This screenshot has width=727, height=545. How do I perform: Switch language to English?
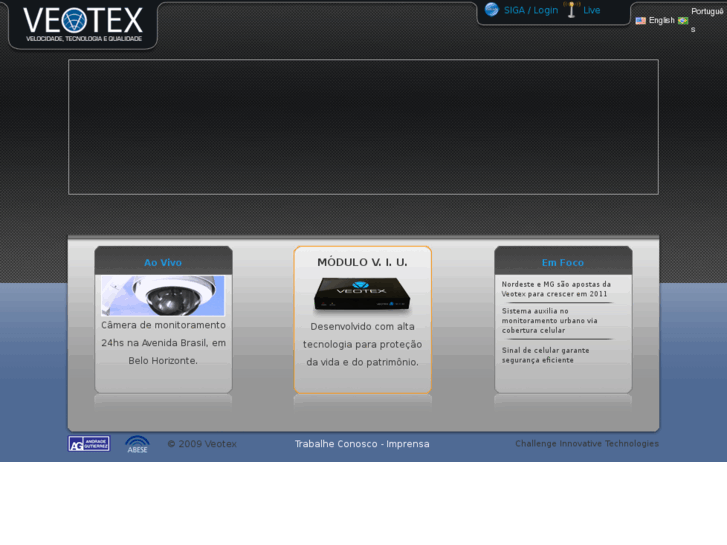pyautogui.click(x=662, y=20)
